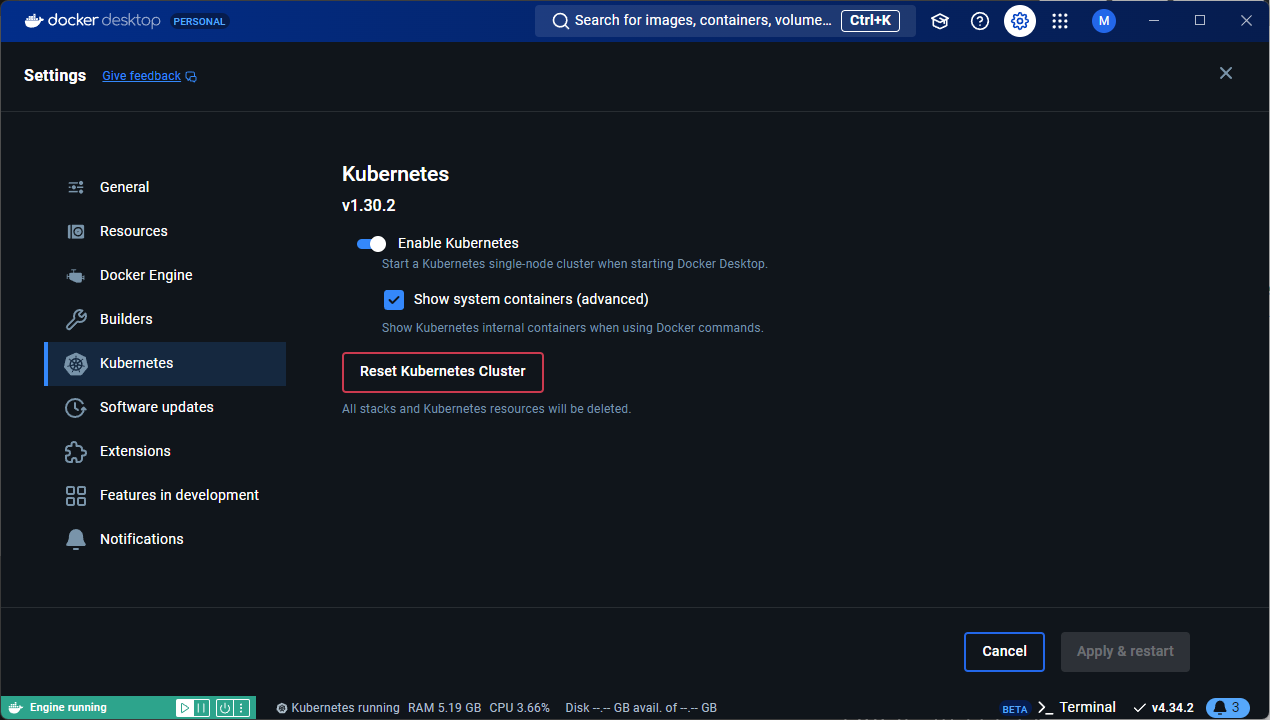Image resolution: width=1270 pixels, height=720 pixels.
Task: Click the CPU 3.66% status text
Action: click(519, 708)
